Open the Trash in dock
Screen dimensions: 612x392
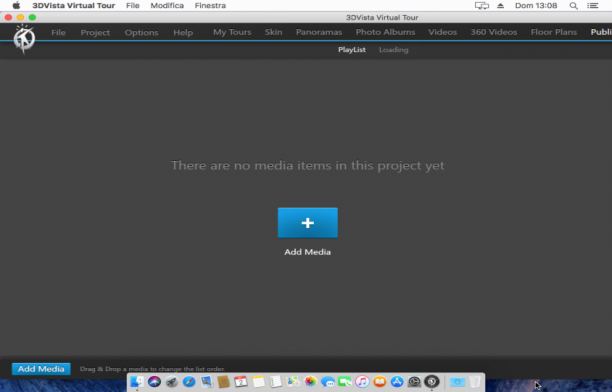[x=475, y=381]
